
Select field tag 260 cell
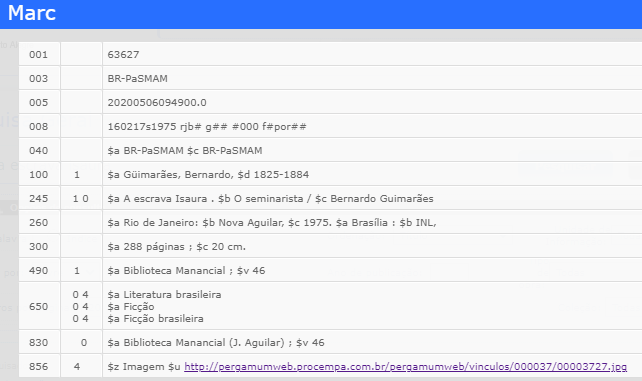point(38,223)
